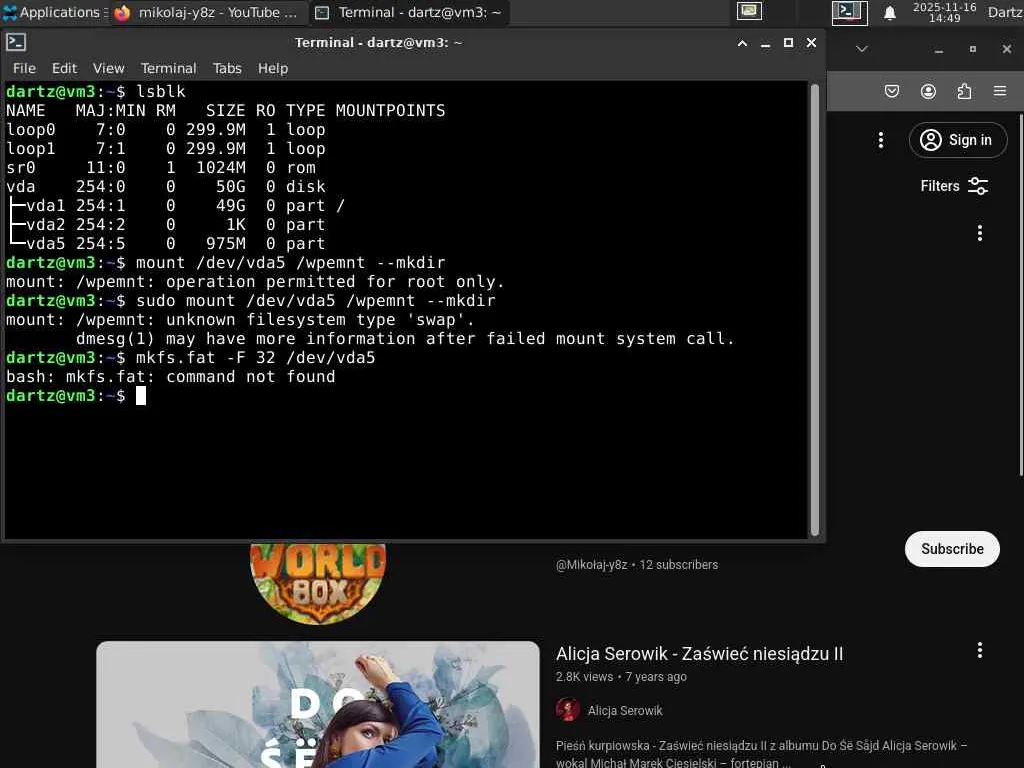1024x768 pixels.
Task: Open the WorldBox channel avatar
Action: point(318,583)
